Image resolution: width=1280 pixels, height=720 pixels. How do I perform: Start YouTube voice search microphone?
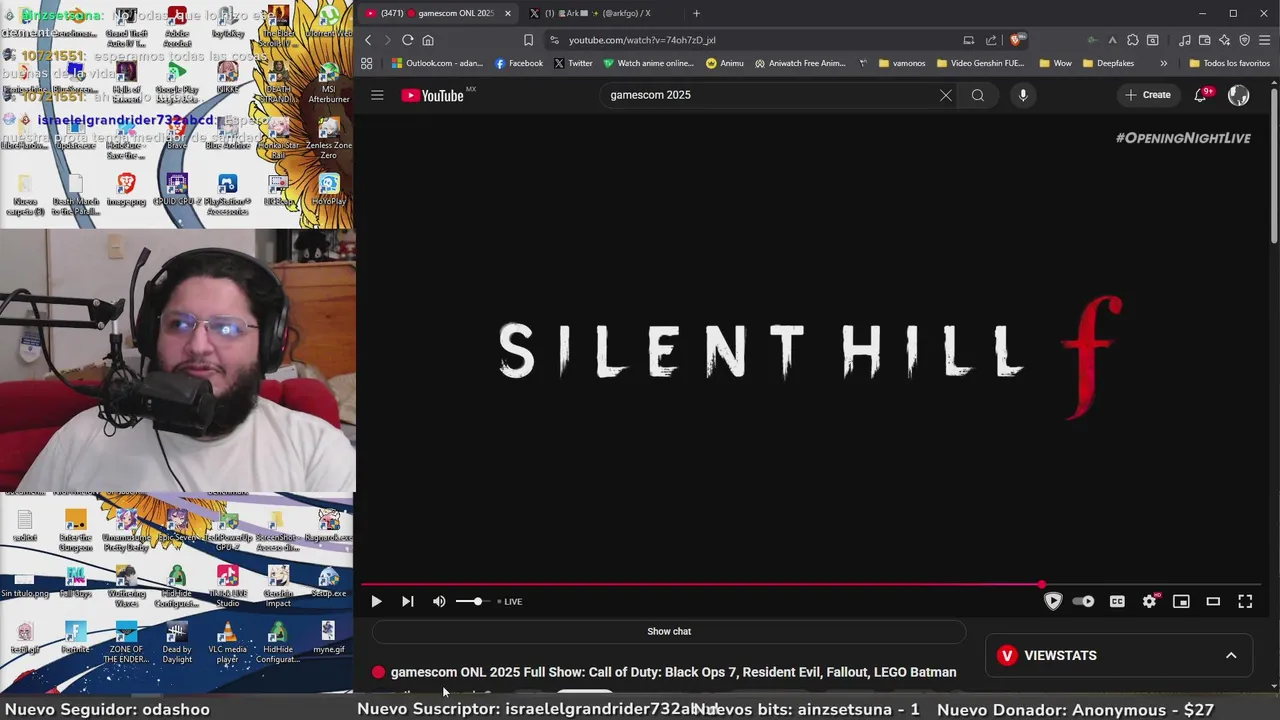pos(1022,95)
